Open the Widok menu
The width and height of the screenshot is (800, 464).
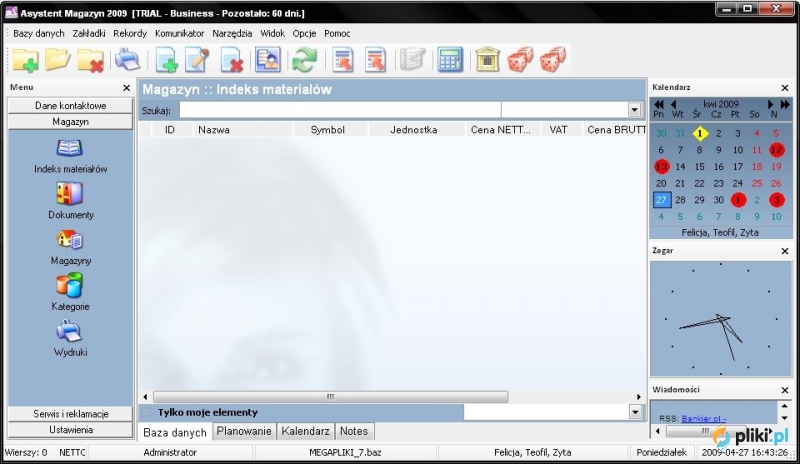pos(272,34)
